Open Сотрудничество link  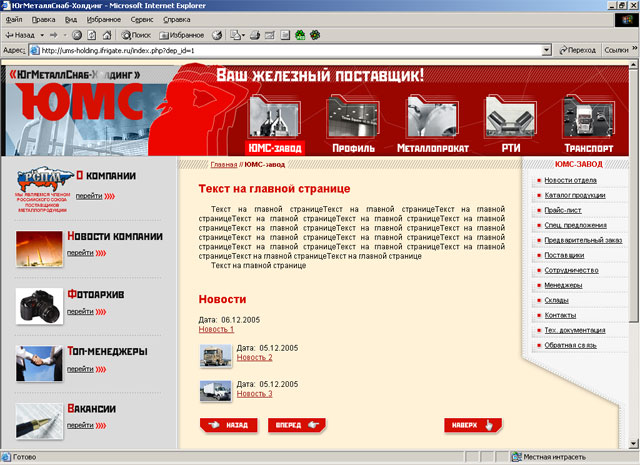point(571,270)
